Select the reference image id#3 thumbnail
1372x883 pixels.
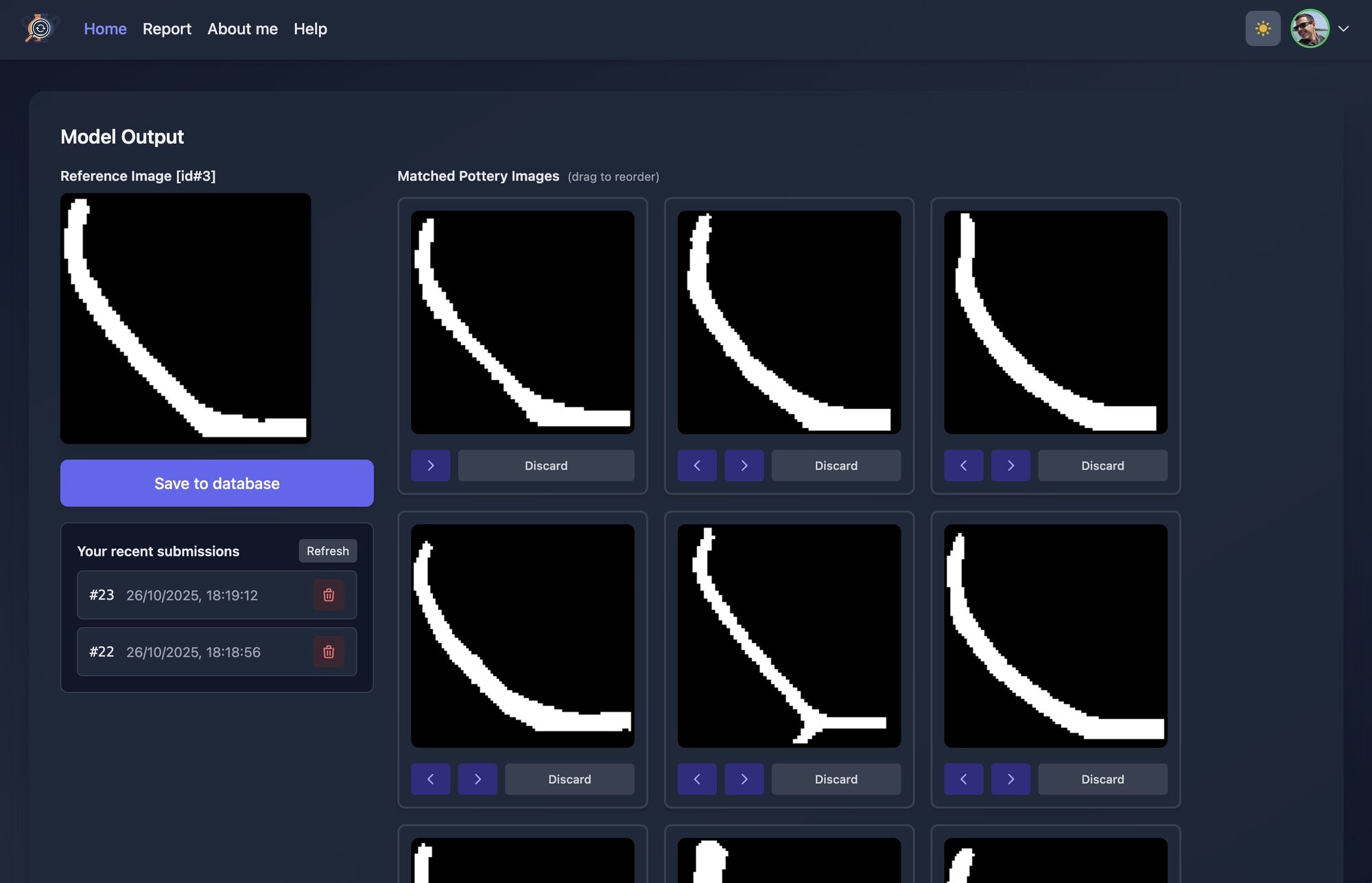click(185, 318)
